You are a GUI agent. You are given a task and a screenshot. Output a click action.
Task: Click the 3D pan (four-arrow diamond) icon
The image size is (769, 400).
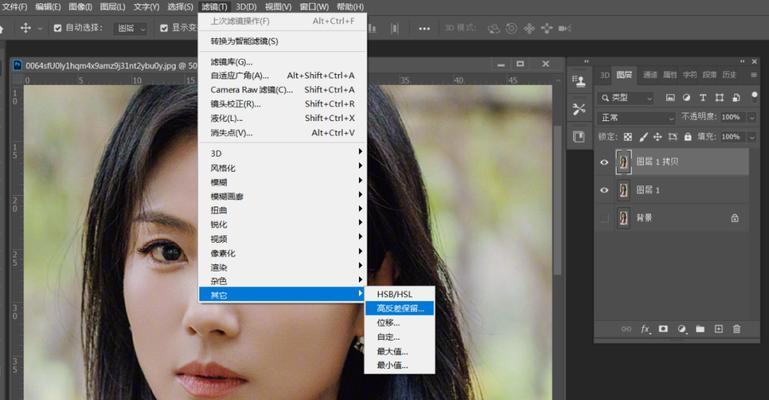point(529,28)
